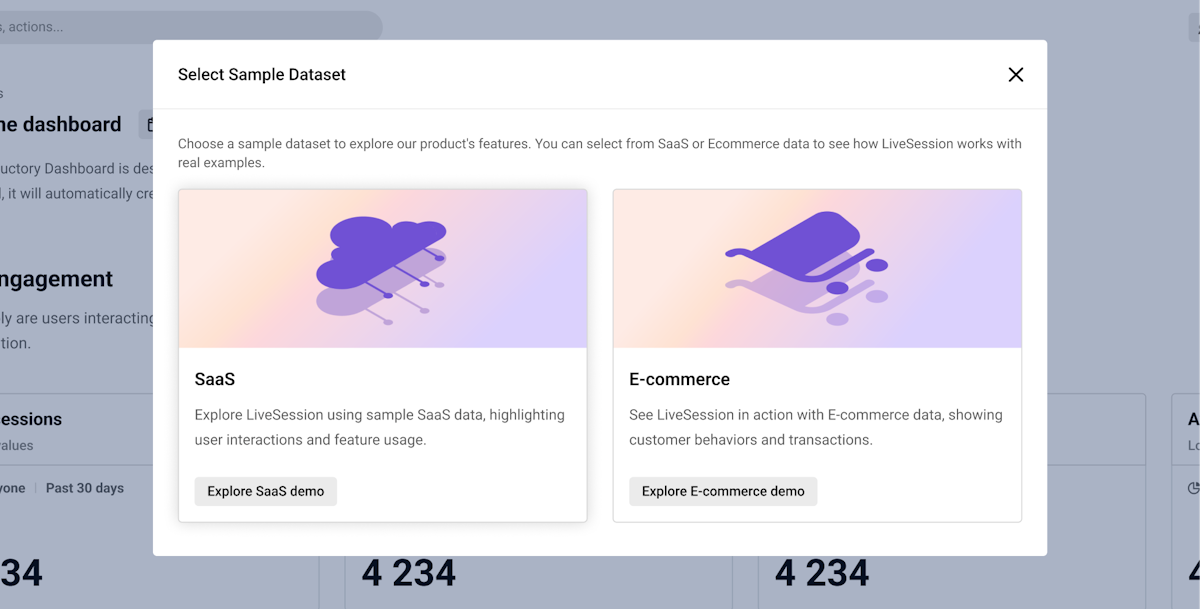This screenshot has height=609, width=1200.
Task: Close the Select Sample Dataset dialog
Action: [x=1016, y=75]
